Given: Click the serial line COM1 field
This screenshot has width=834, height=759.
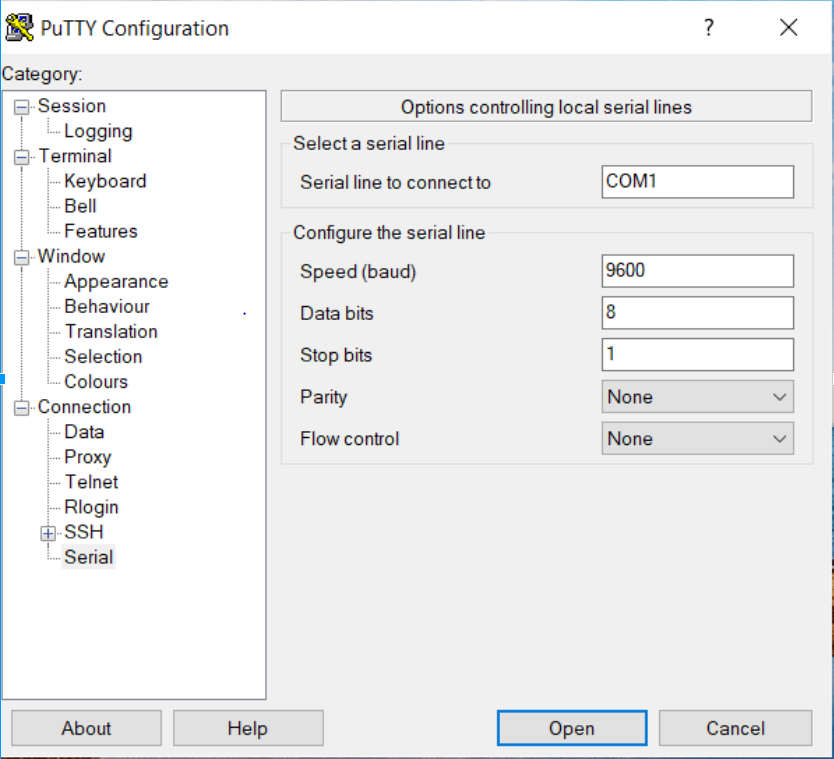Looking at the screenshot, I should 697,182.
